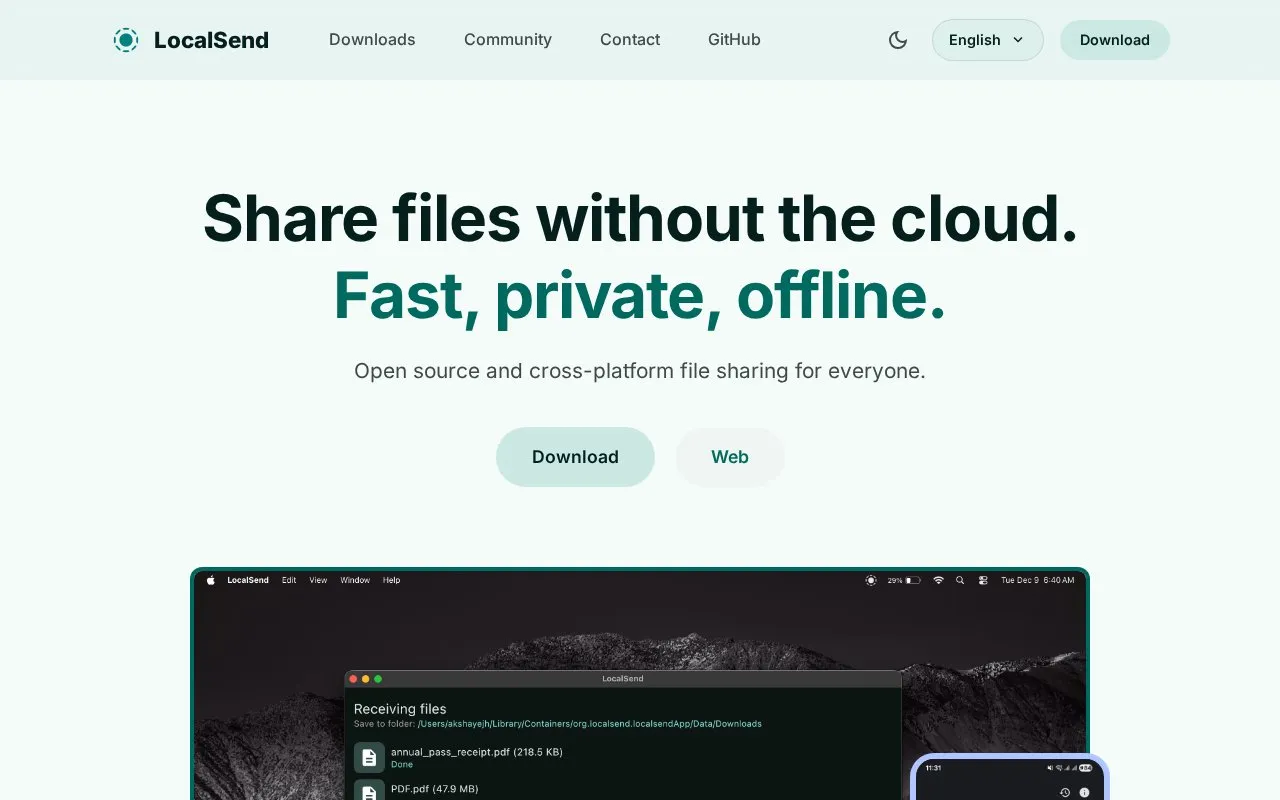This screenshot has width=1280, height=800.
Task: Click the Window menu in the screenshot menu bar
Action: click(355, 580)
